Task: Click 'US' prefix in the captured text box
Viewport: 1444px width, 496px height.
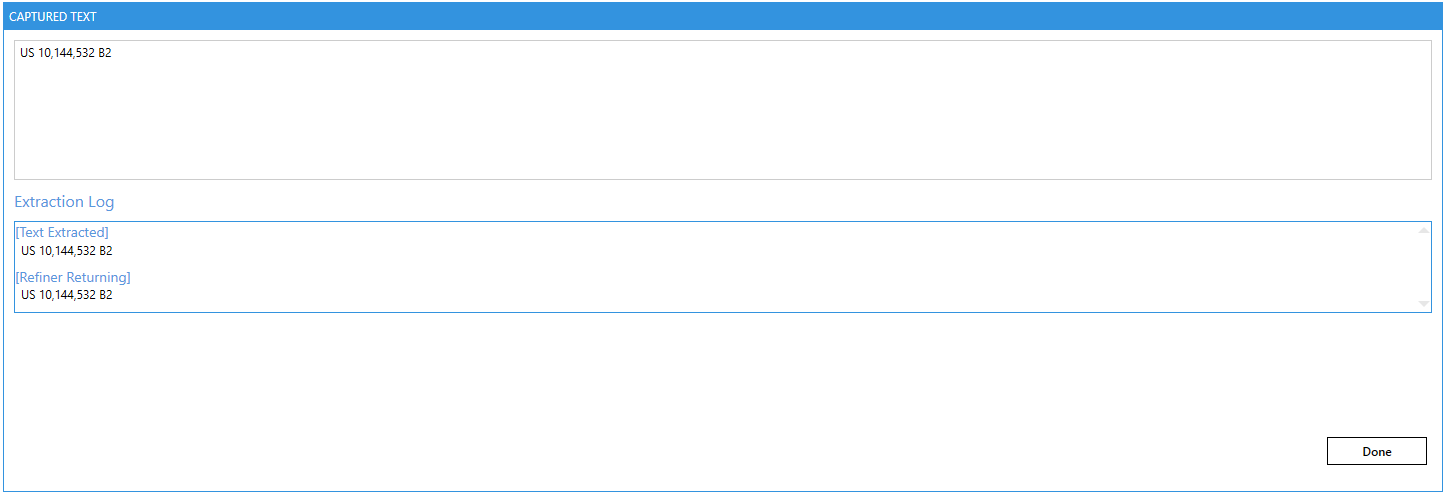Action: (27, 54)
